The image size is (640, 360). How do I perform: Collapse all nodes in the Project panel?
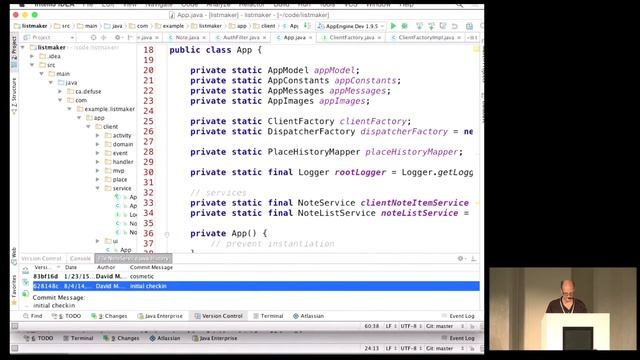103,37
